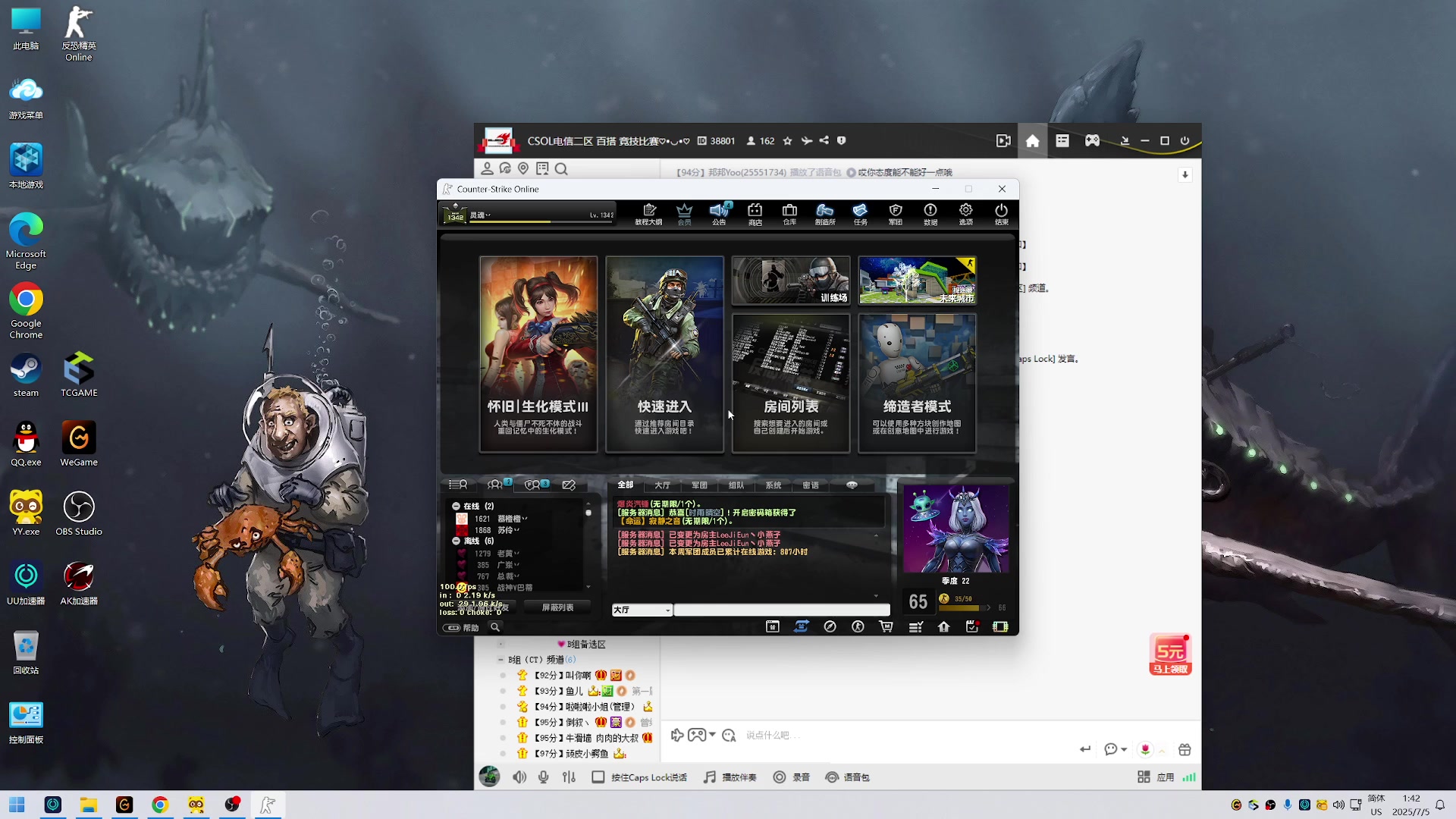Click the YY speaker volume icon

coord(519,777)
